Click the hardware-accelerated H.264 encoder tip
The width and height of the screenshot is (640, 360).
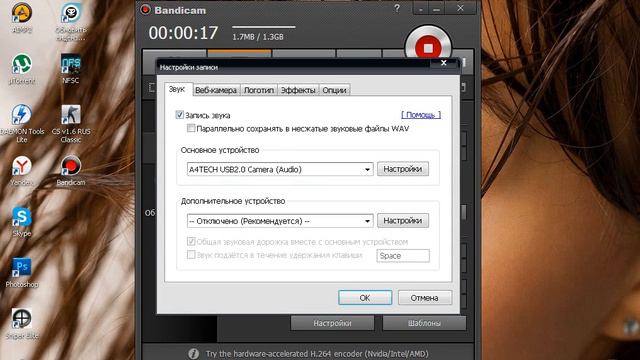click(x=317, y=353)
